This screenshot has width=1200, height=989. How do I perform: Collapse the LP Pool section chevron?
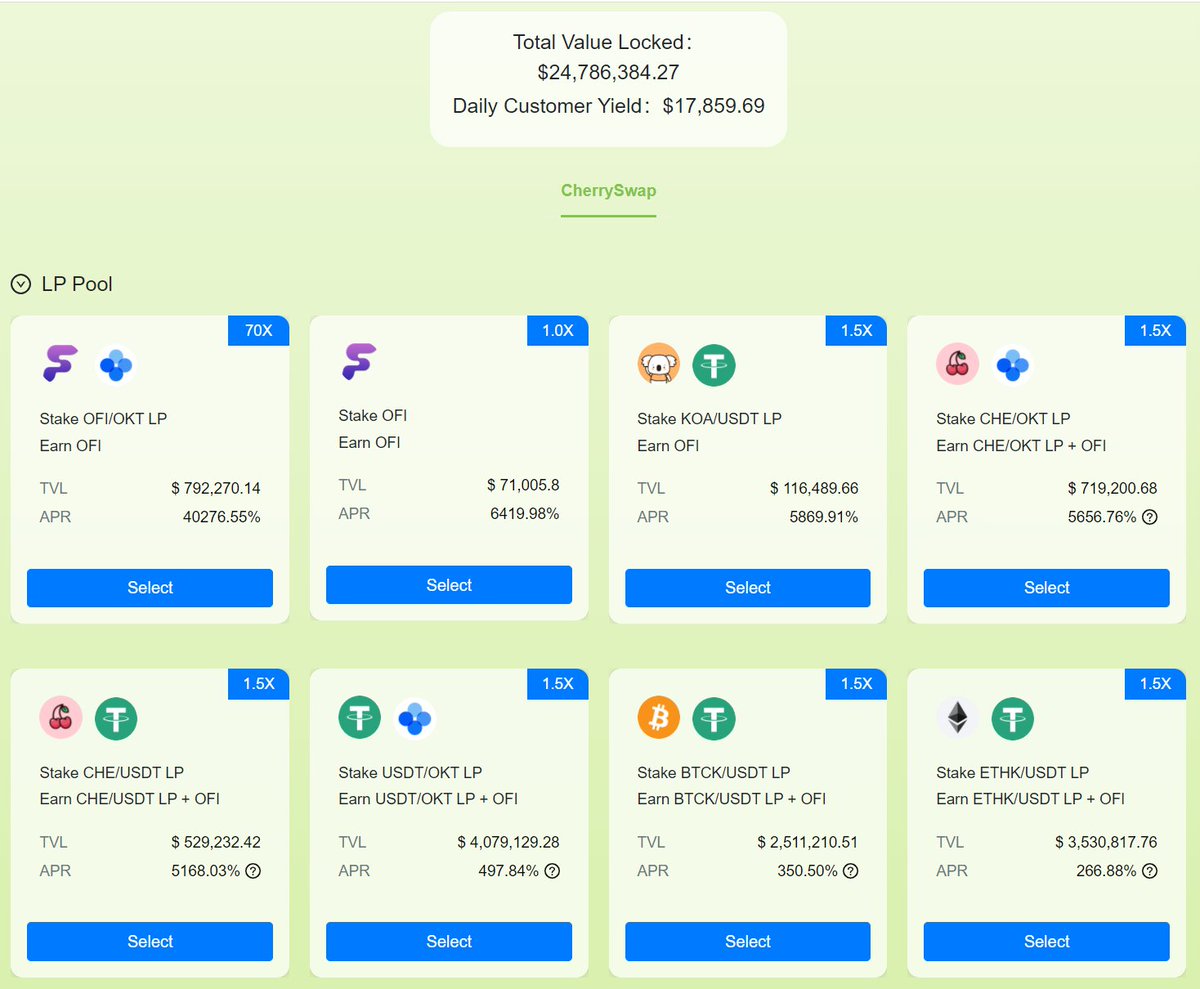coord(21,285)
